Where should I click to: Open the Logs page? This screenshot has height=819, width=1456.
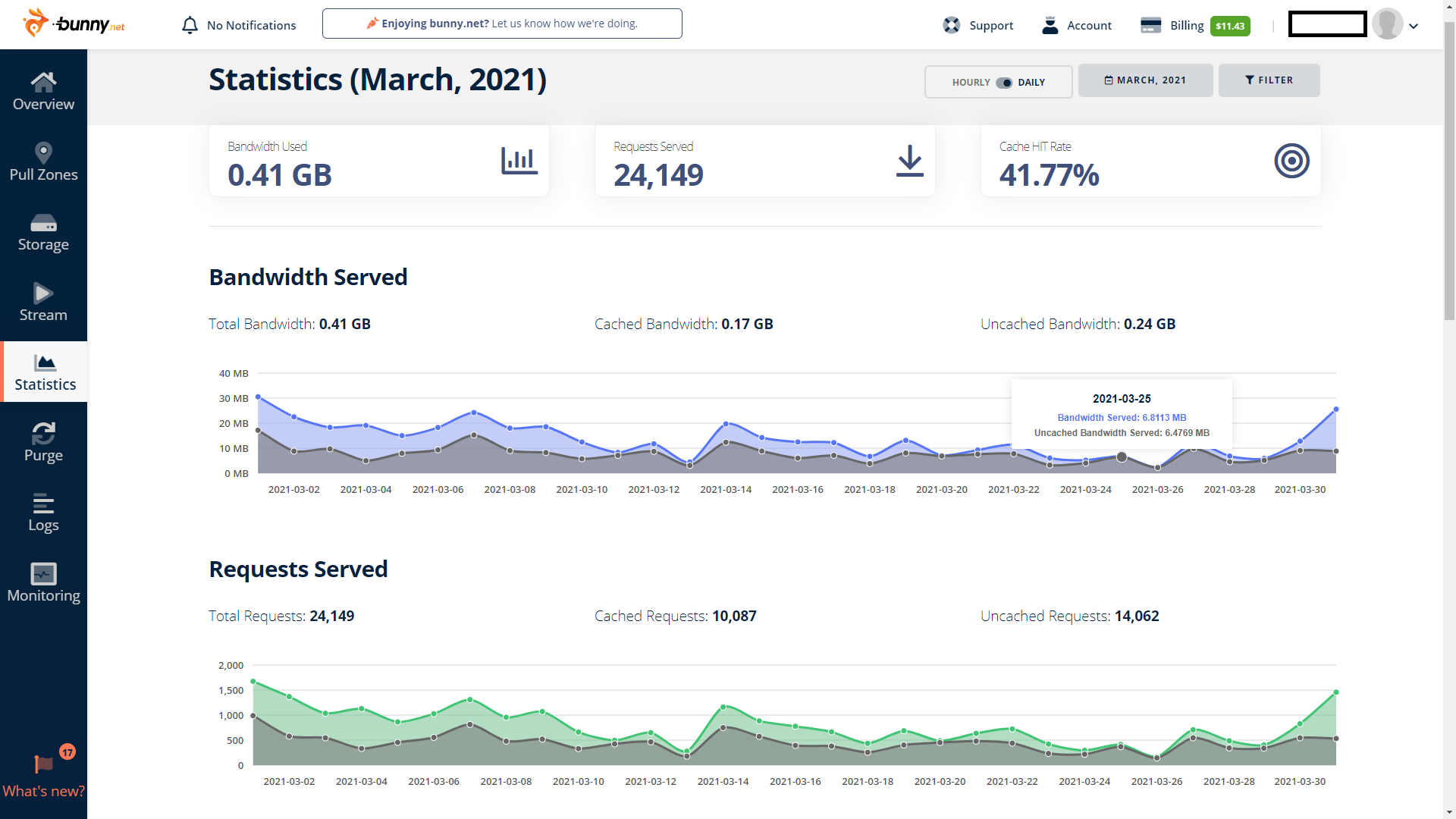[x=43, y=513]
